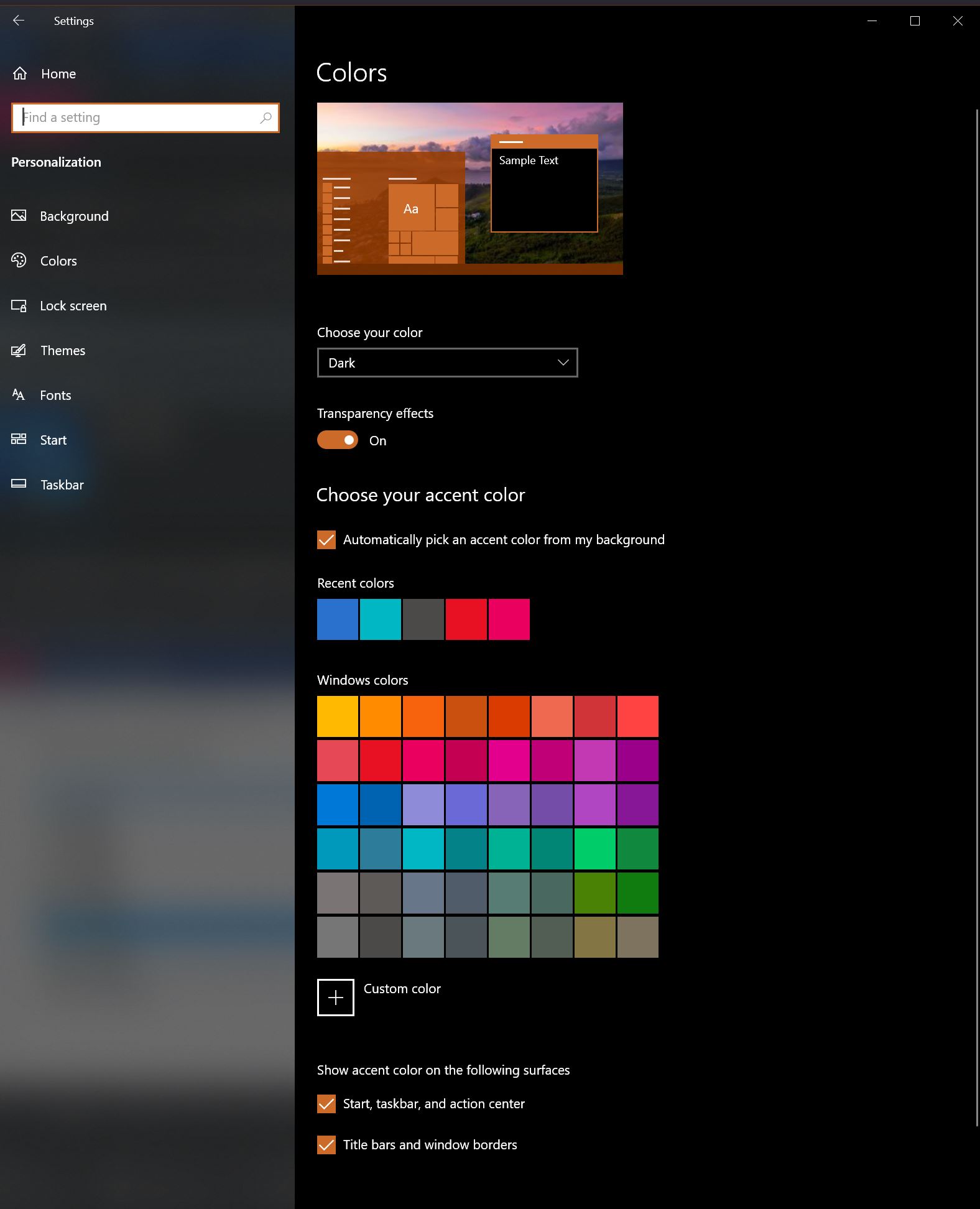Click the Fonts icon in sidebar
The image size is (980, 1209).
point(19,395)
